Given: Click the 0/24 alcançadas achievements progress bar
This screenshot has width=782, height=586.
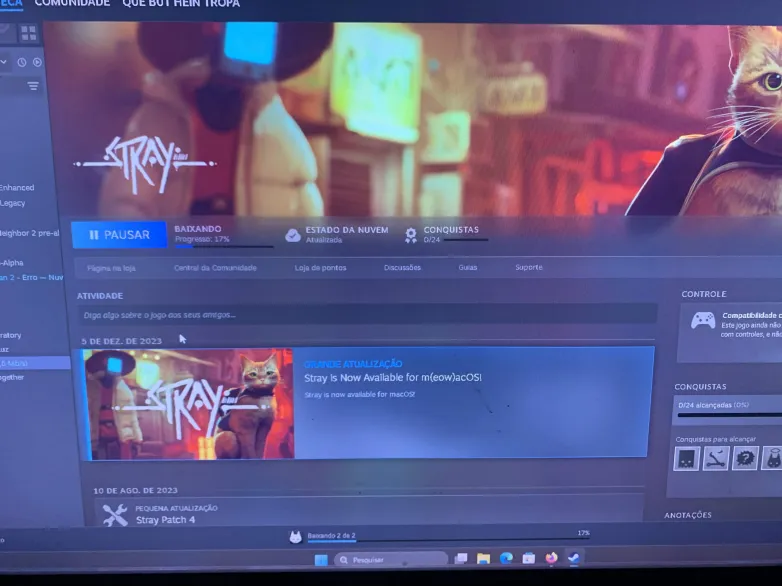Looking at the screenshot, I should tap(729, 414).
